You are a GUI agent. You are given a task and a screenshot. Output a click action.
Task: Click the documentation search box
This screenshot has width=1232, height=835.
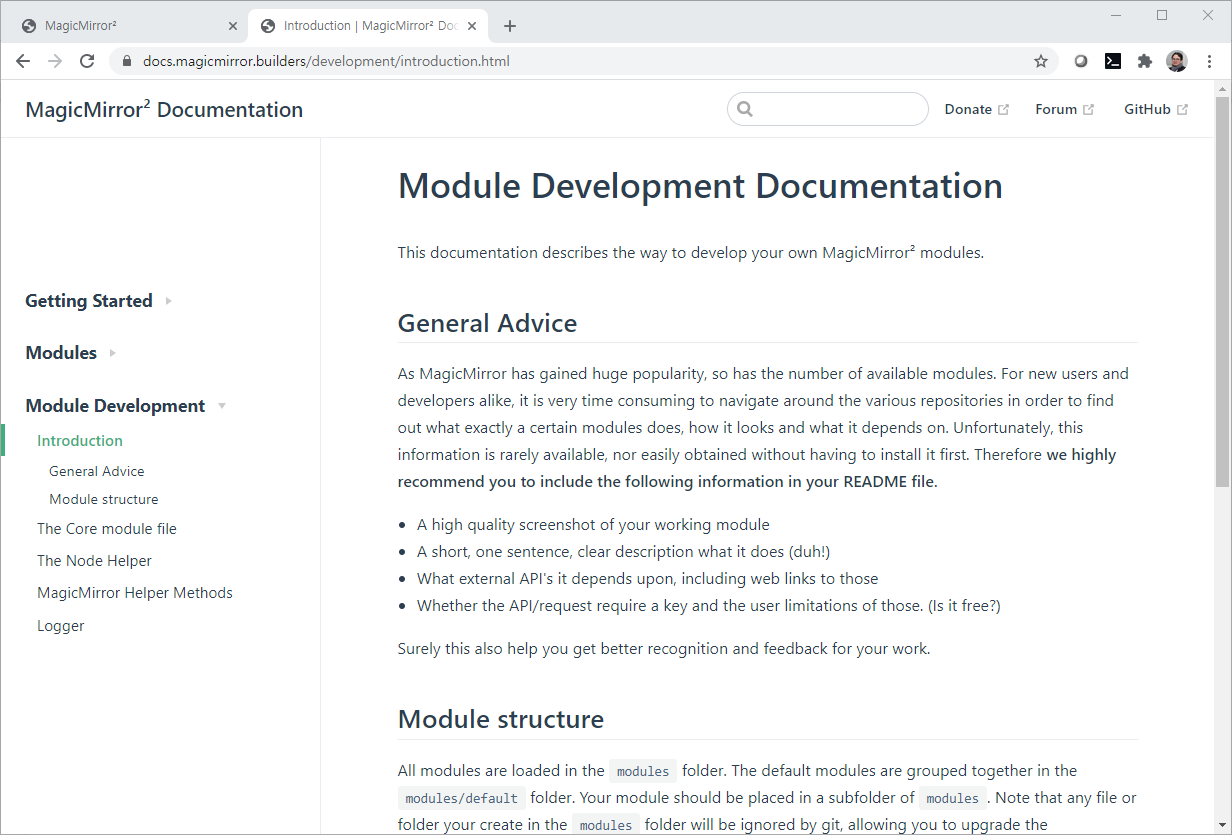click(x=828, y=109)
